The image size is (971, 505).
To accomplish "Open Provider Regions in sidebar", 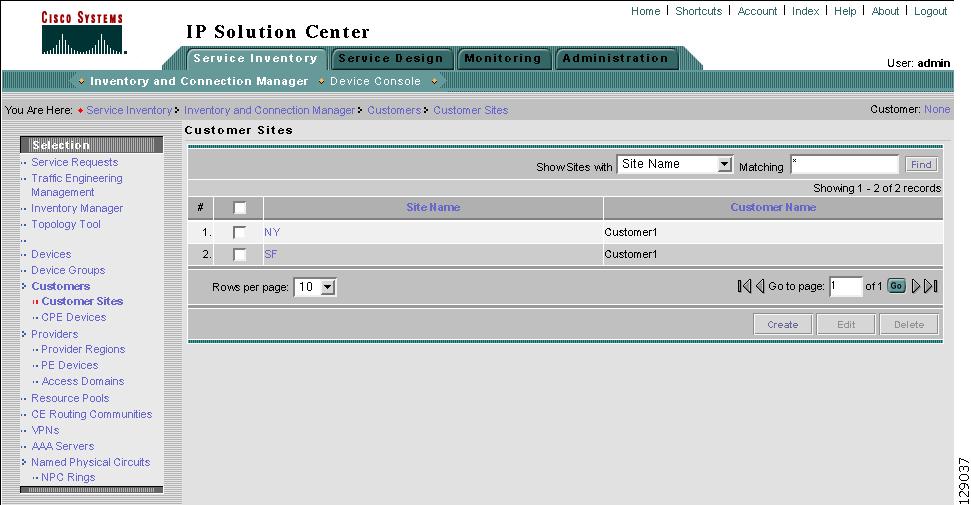I will click(83, 349).
